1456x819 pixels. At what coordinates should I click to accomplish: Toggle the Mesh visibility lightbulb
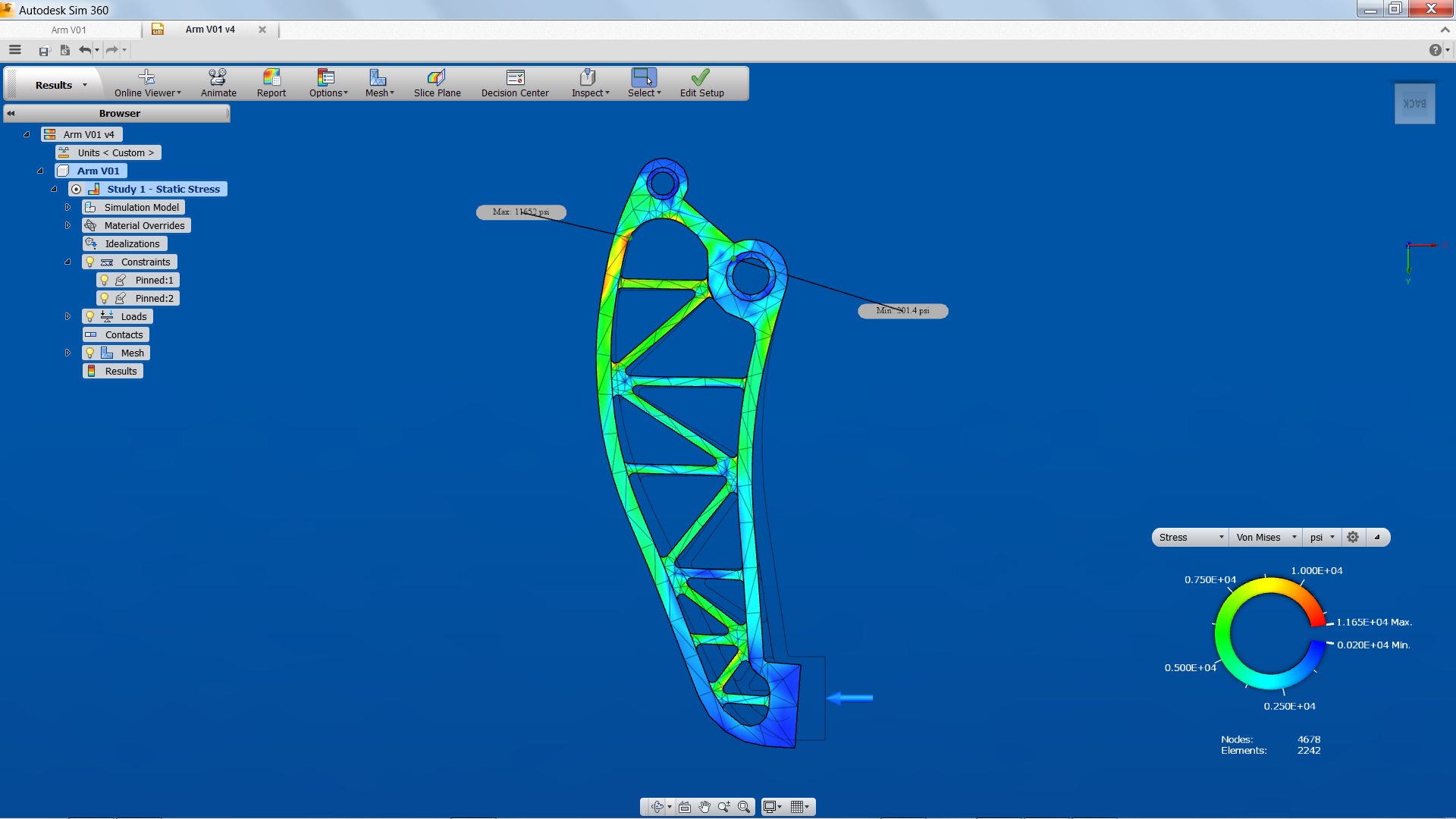[x=90, y=353]
